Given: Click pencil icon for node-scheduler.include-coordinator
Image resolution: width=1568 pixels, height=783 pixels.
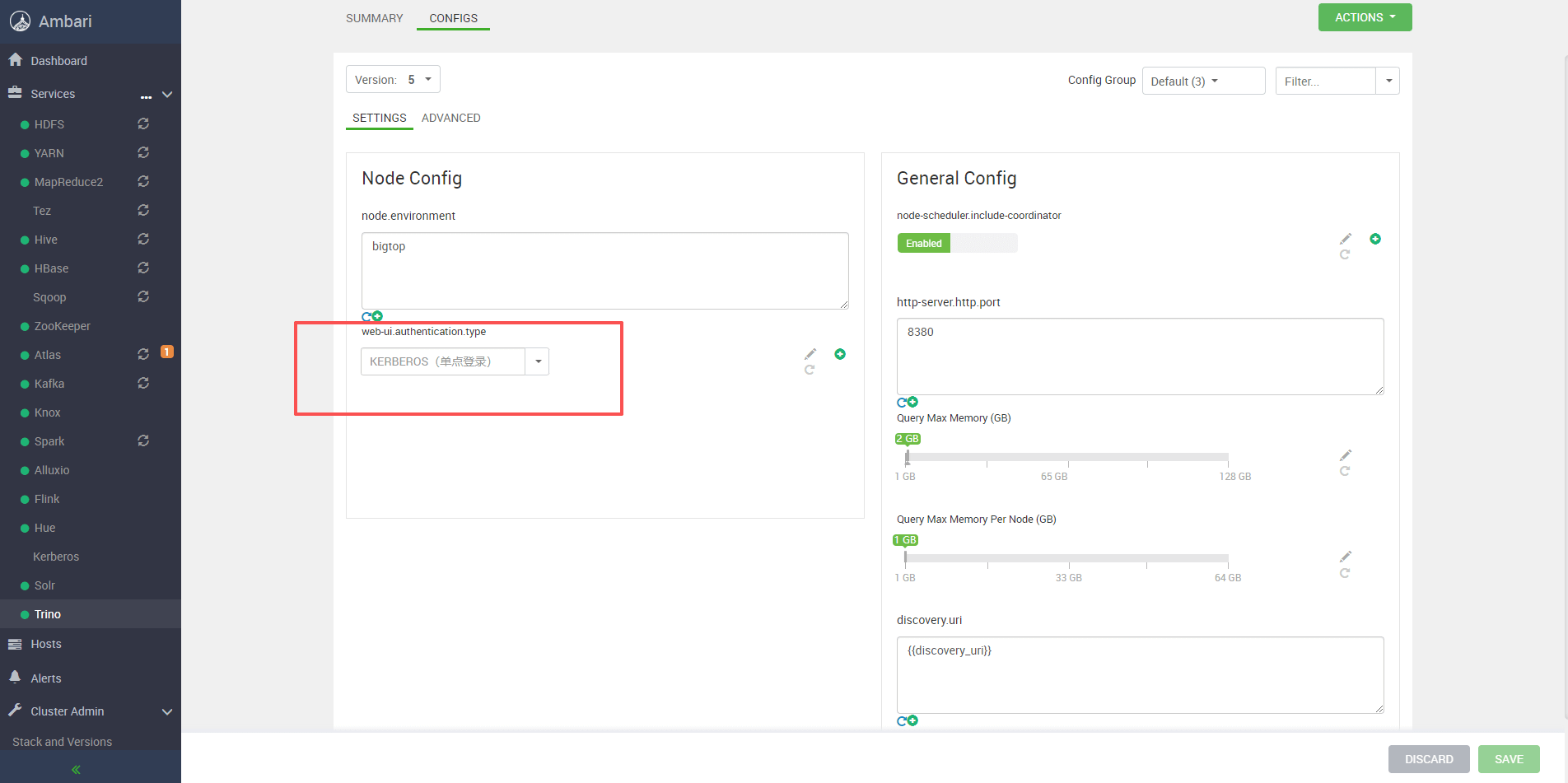Looking at the screenshot, I should [1346, 239].
